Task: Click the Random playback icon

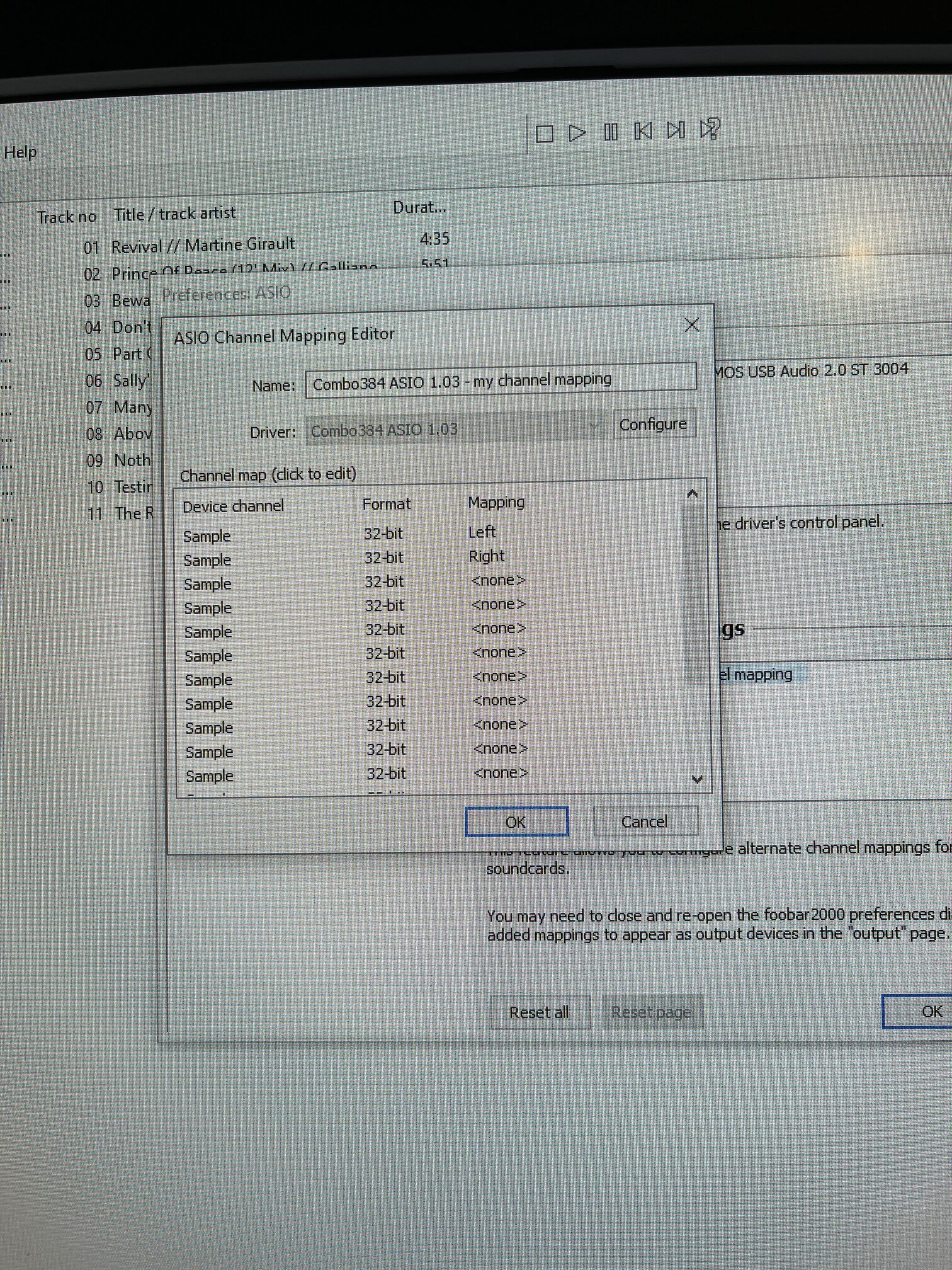Action: tap(710, 129)
